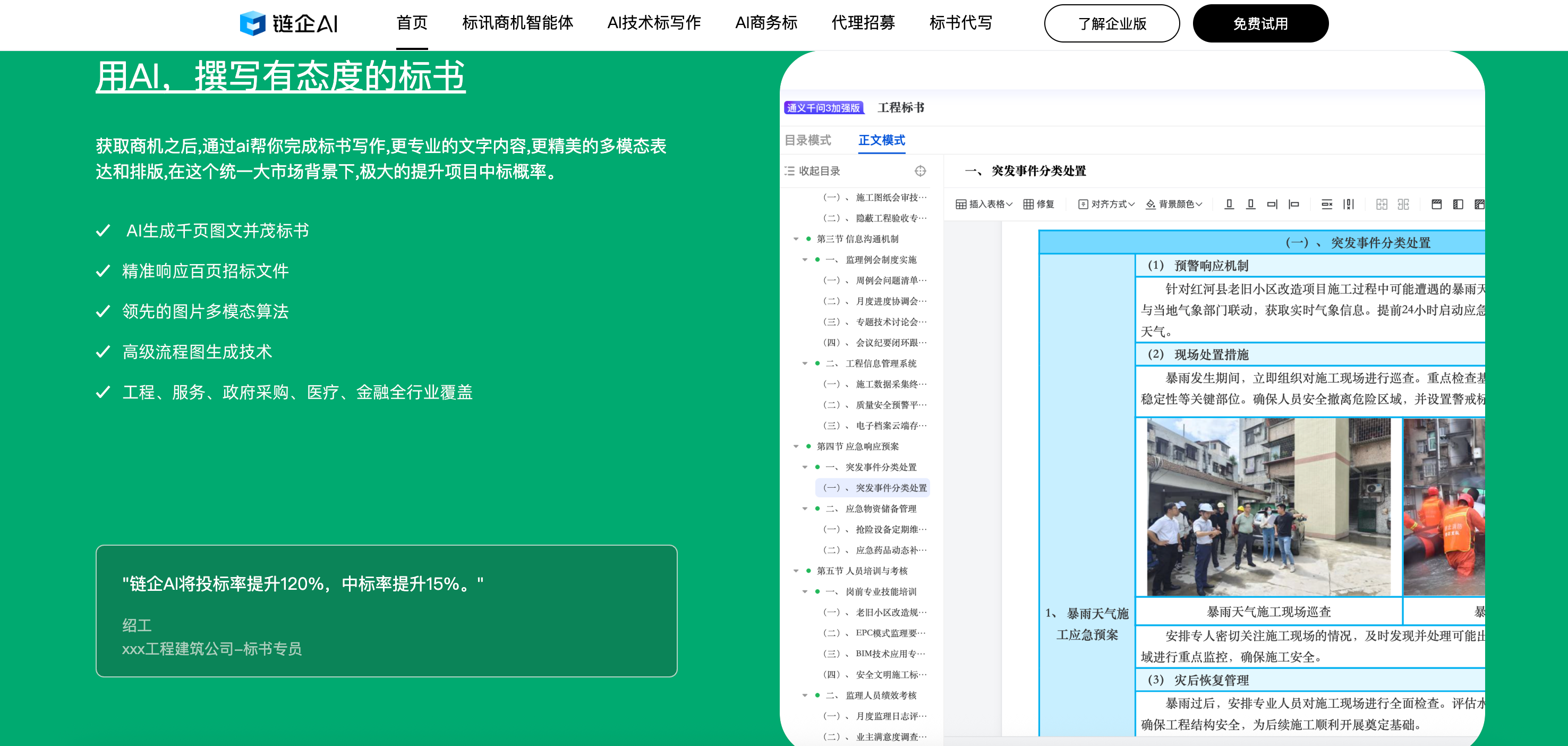
Task: Click the 免费试用 button
Action: (1260, 24)
